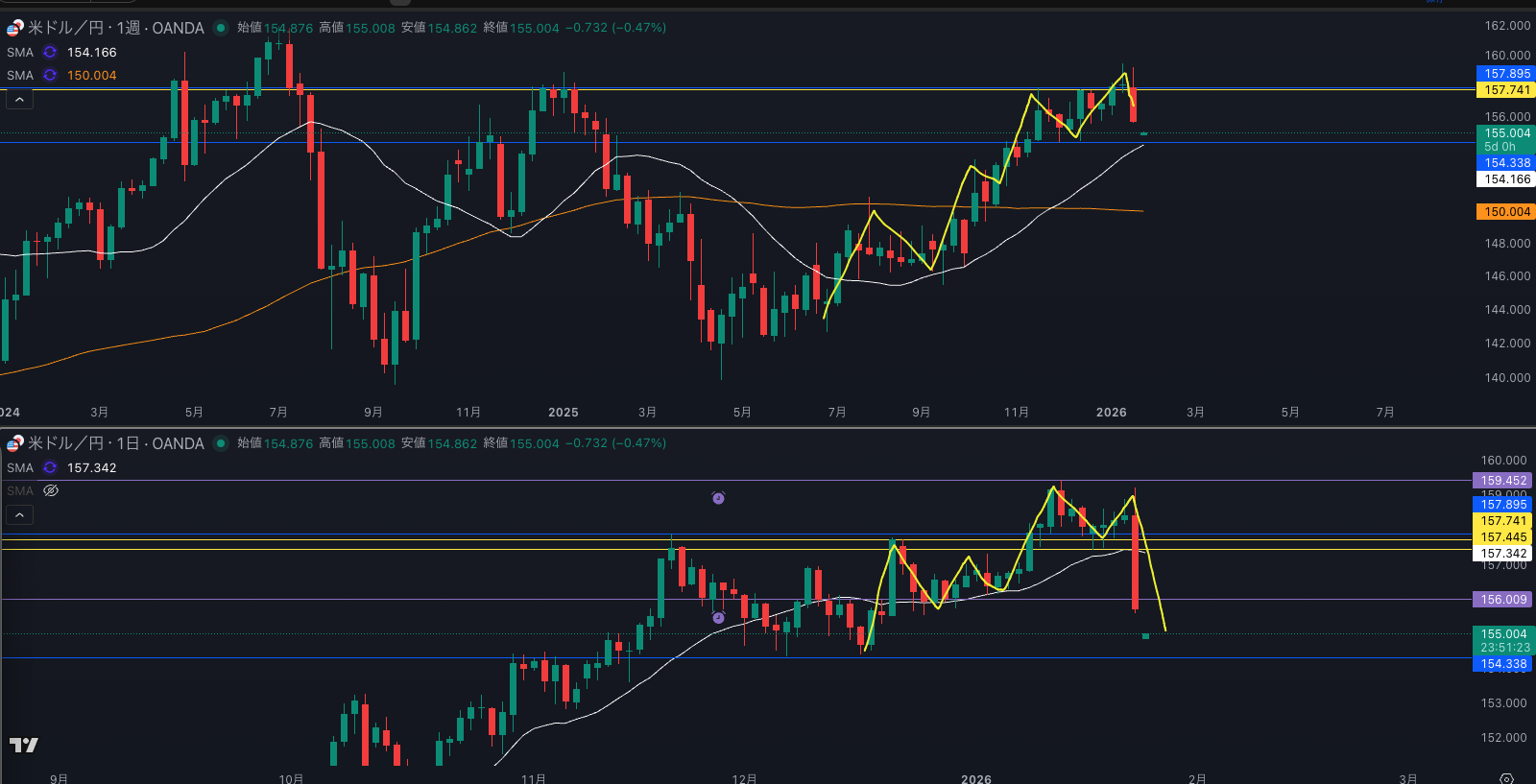The width and height of the screenshot is (1536, 784).
Task: Show the hidden SMA via crossed-eye icon
Action: (51, 491)
